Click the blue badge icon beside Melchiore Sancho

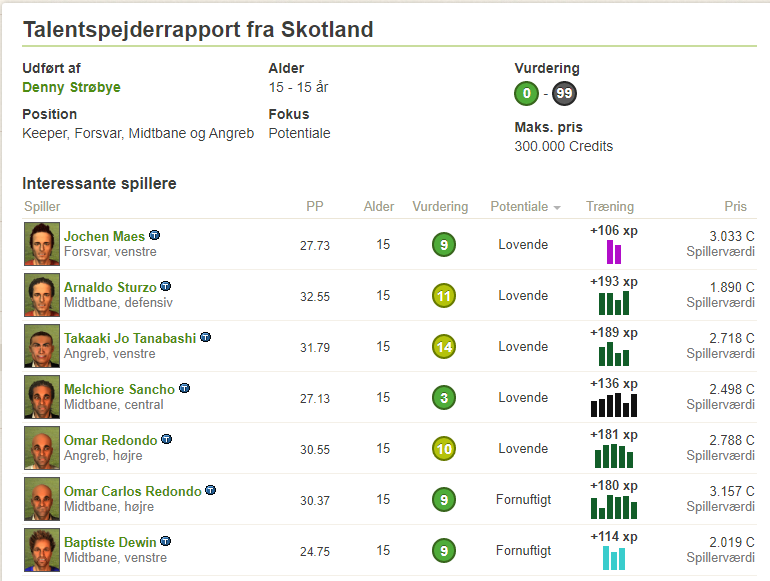(184, 388)
